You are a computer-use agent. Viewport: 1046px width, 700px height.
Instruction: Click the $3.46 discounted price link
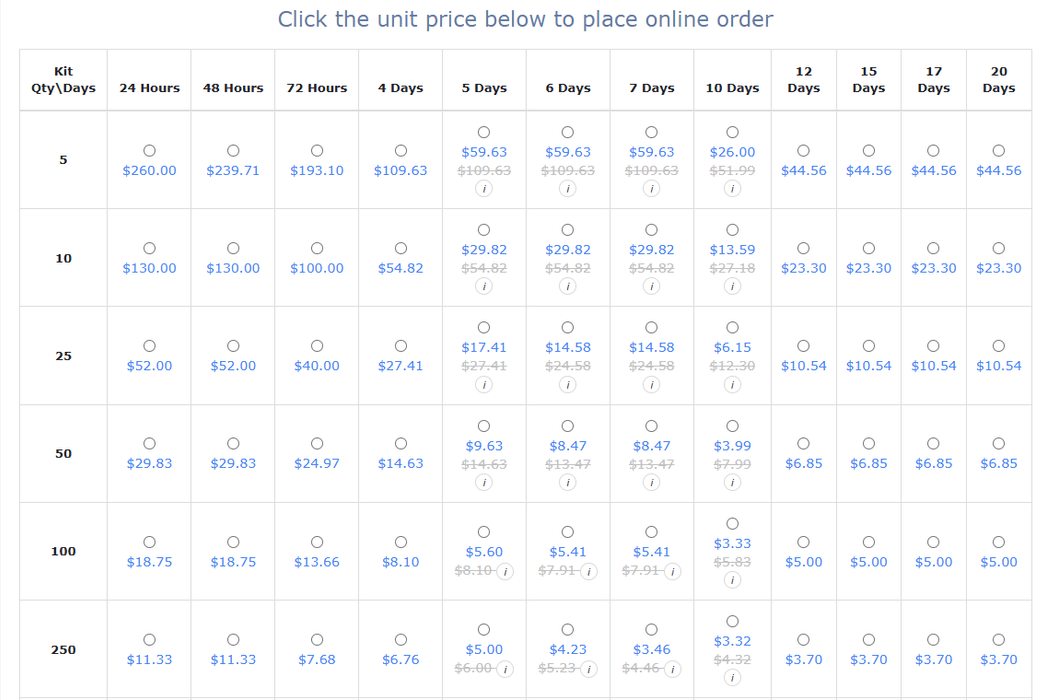(651, 649)
